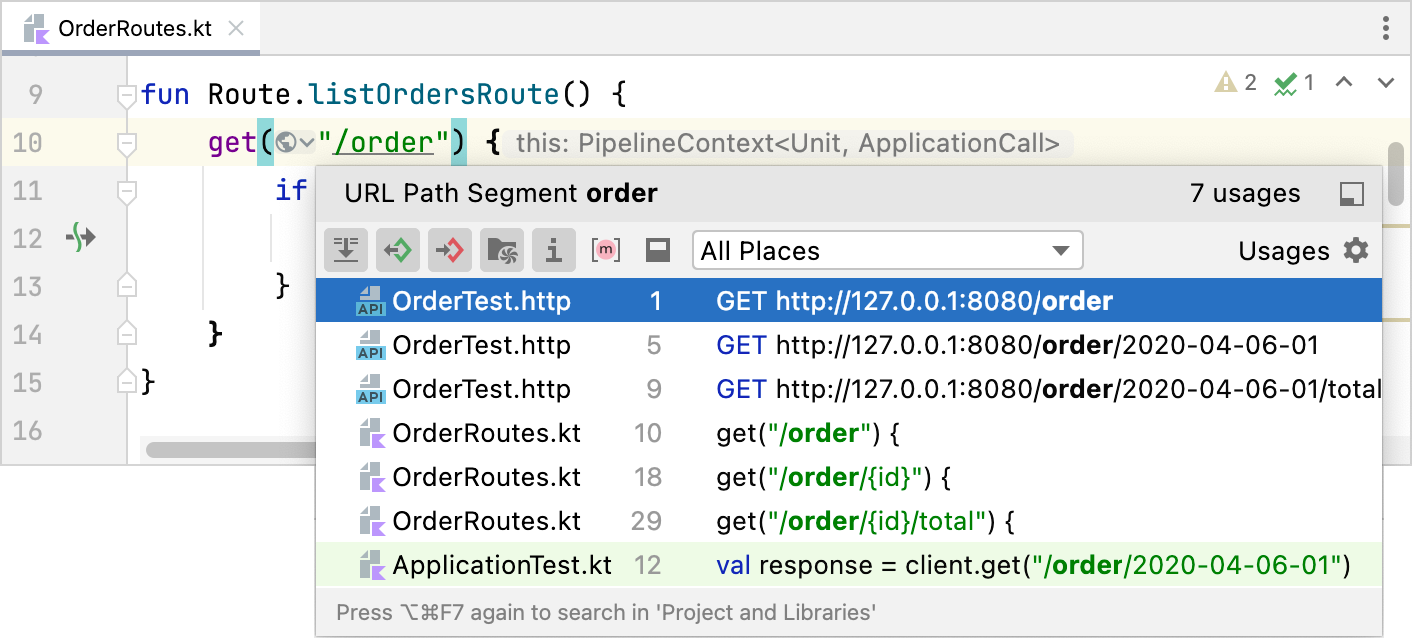Click the globe URL icon before "/order"
The image size is (1412, 638).
[287, 143]
